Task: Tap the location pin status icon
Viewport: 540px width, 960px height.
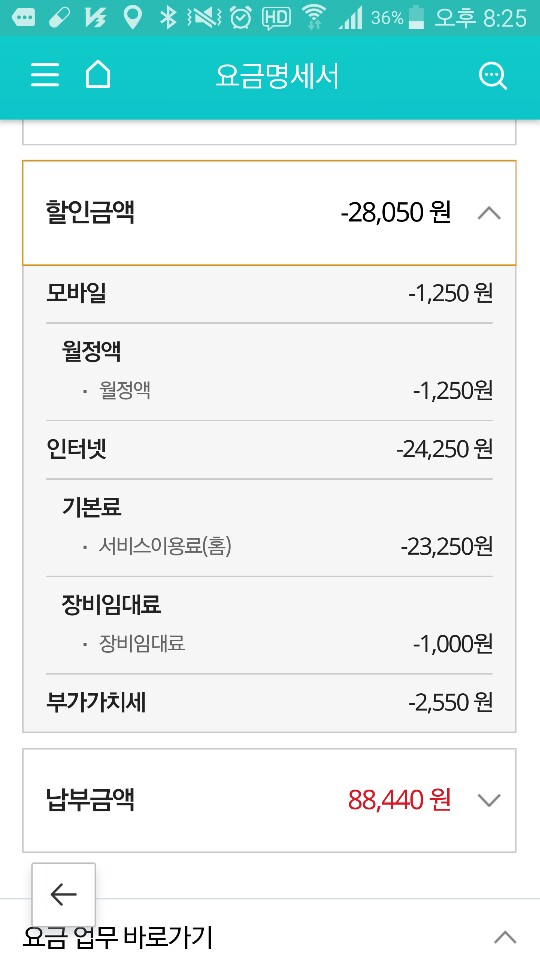Action: pyautogui.click(x=131, y=18)
